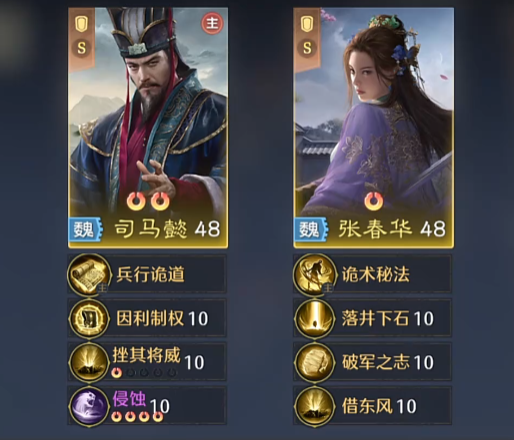Image resolution: width=514 pixels, height=440 pixels.
Task: Open the 挫其将威 skill icon
Action: tap(89, 362)
